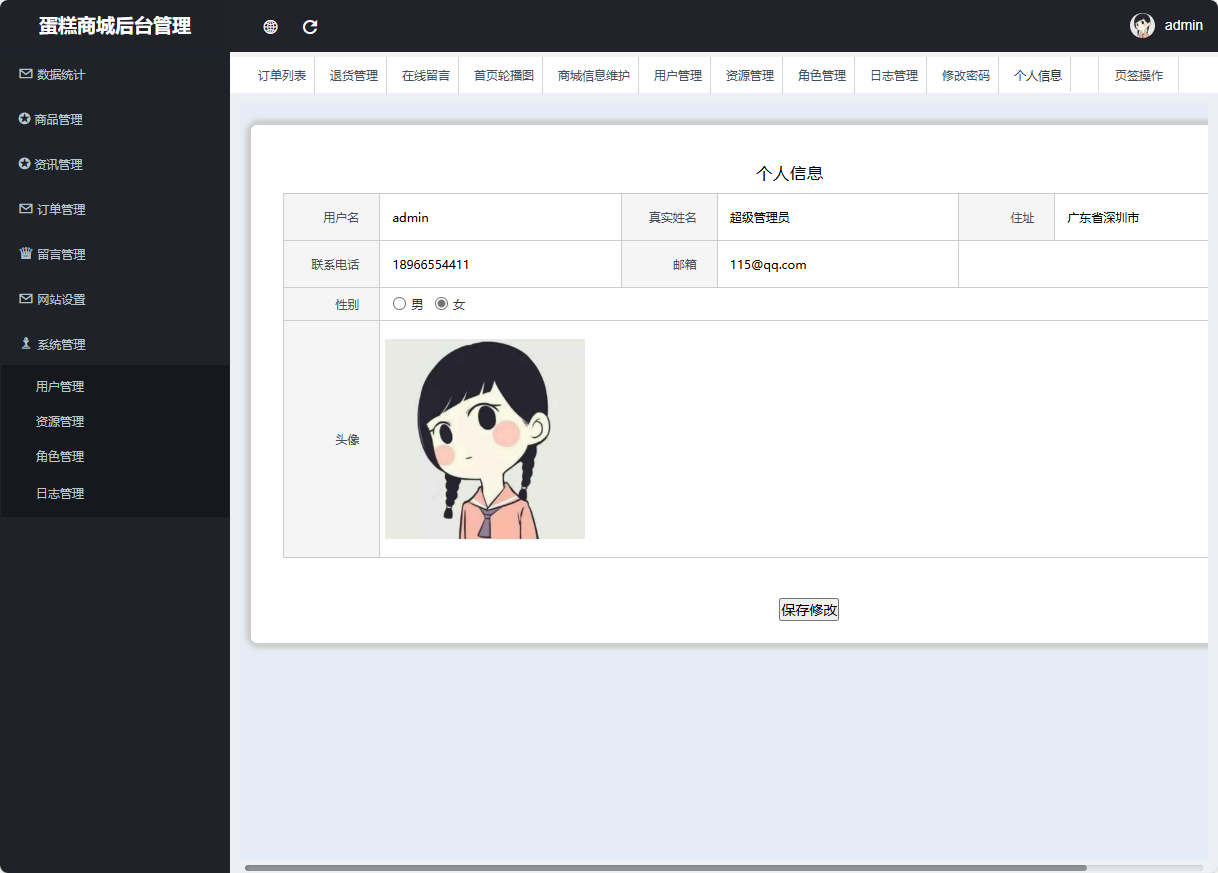Image resolution: width=1218 pixels, height=873 pixels.
Task: Click the envelope icon beside 网站设置
Action: click(25, 299)
